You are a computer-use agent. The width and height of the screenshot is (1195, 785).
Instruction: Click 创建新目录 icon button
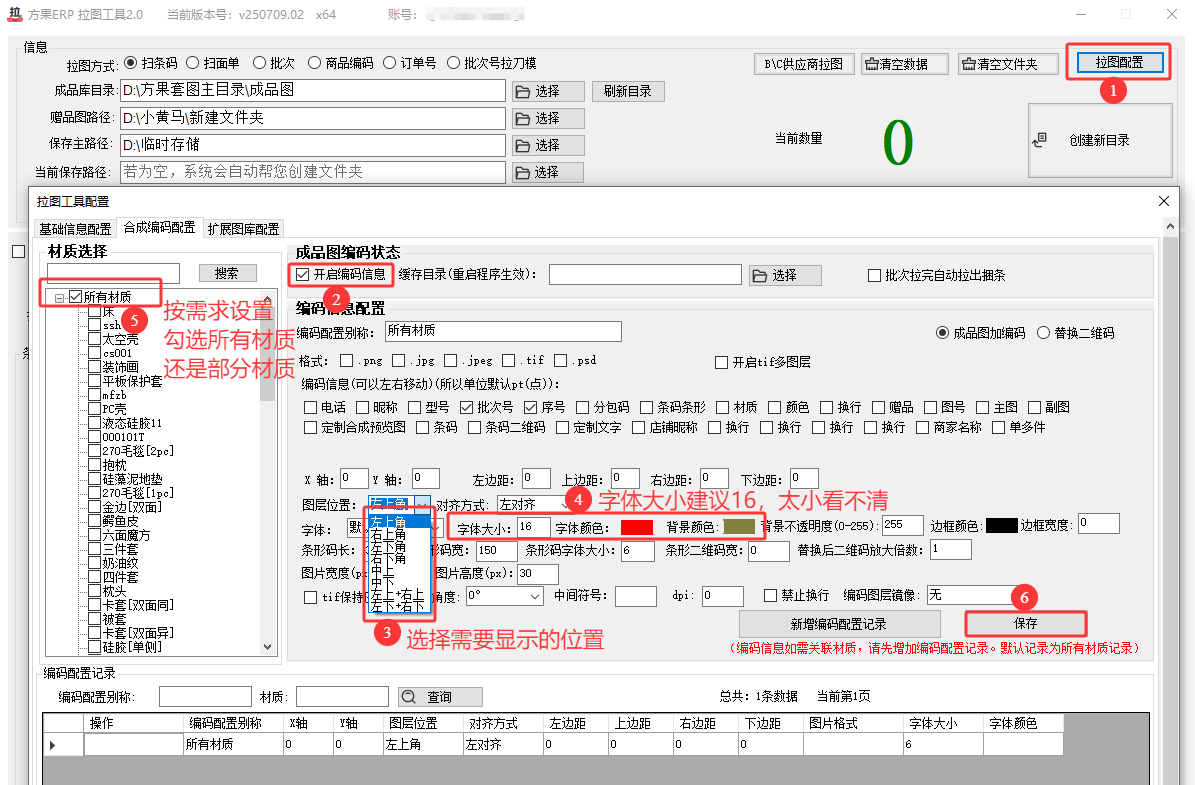1100,140
